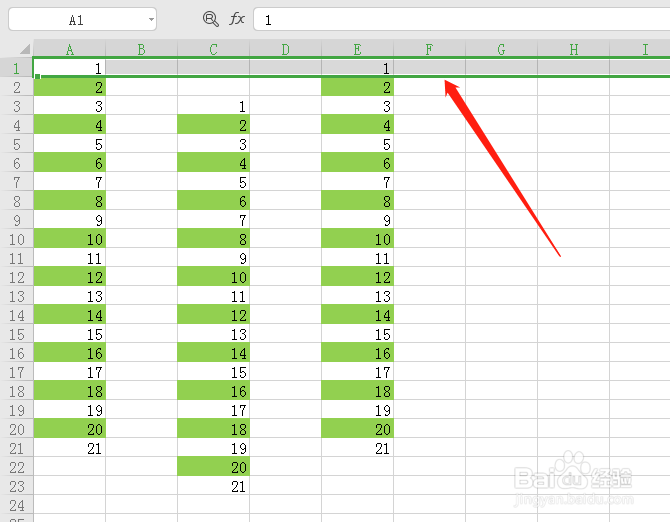Click cell E11 containing 11
The width and height of the screenshot is (670, 522).
click(x=357, y=258)
